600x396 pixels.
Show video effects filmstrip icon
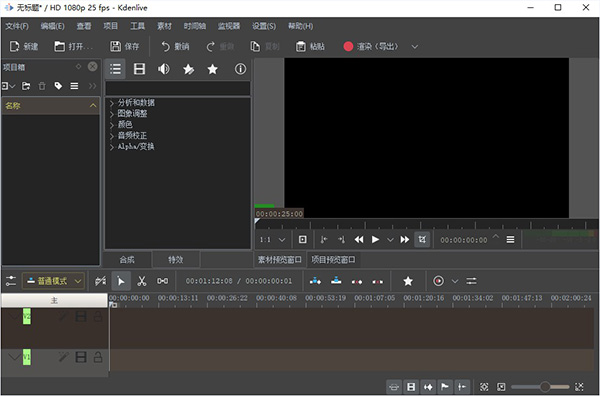(139, 69)
